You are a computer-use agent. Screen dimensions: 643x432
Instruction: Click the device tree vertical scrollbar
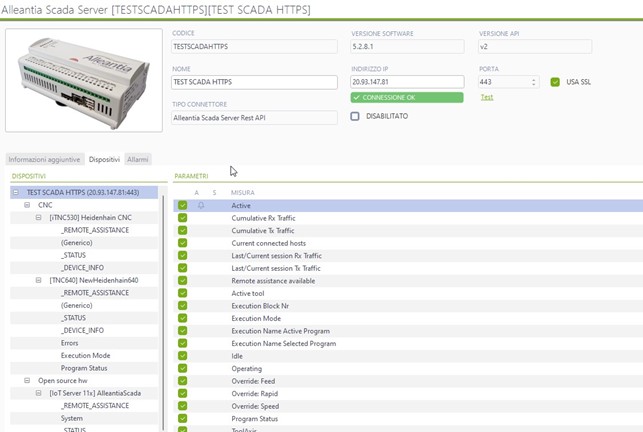(x=164, y=312)
